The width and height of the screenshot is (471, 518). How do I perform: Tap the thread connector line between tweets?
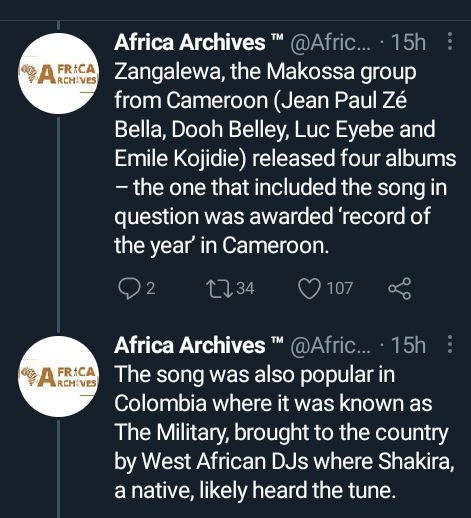coord(59,225)
